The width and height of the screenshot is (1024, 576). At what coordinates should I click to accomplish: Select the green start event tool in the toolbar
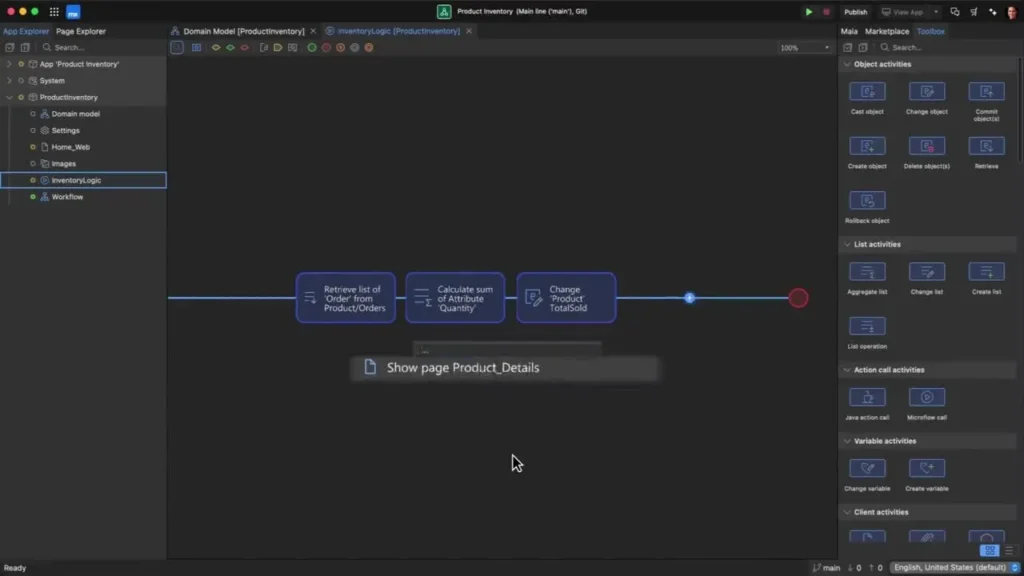click(x=312, y=47)
